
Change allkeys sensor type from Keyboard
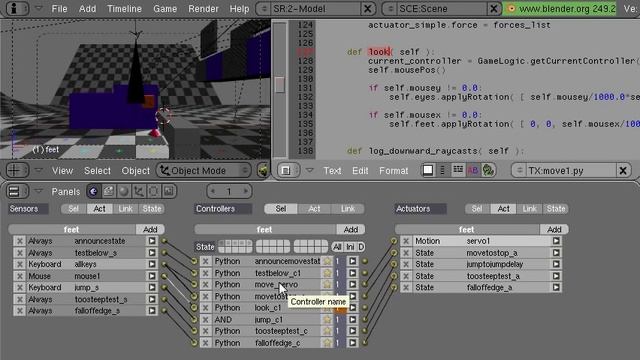point(49,264)
